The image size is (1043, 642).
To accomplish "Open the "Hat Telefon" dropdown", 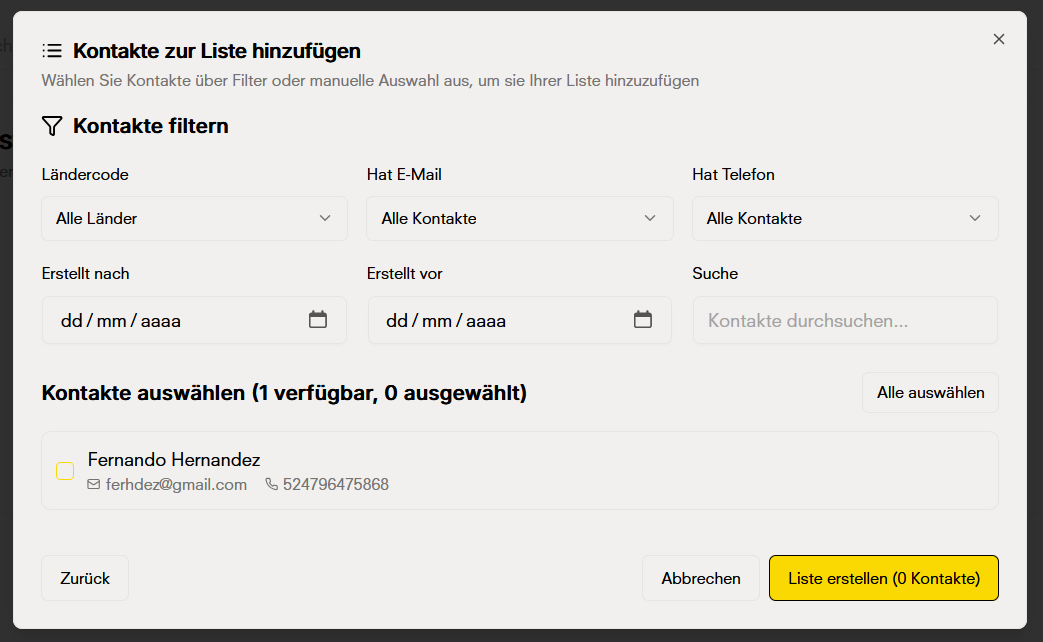I will pyautogui.click(x=845, y=218).
